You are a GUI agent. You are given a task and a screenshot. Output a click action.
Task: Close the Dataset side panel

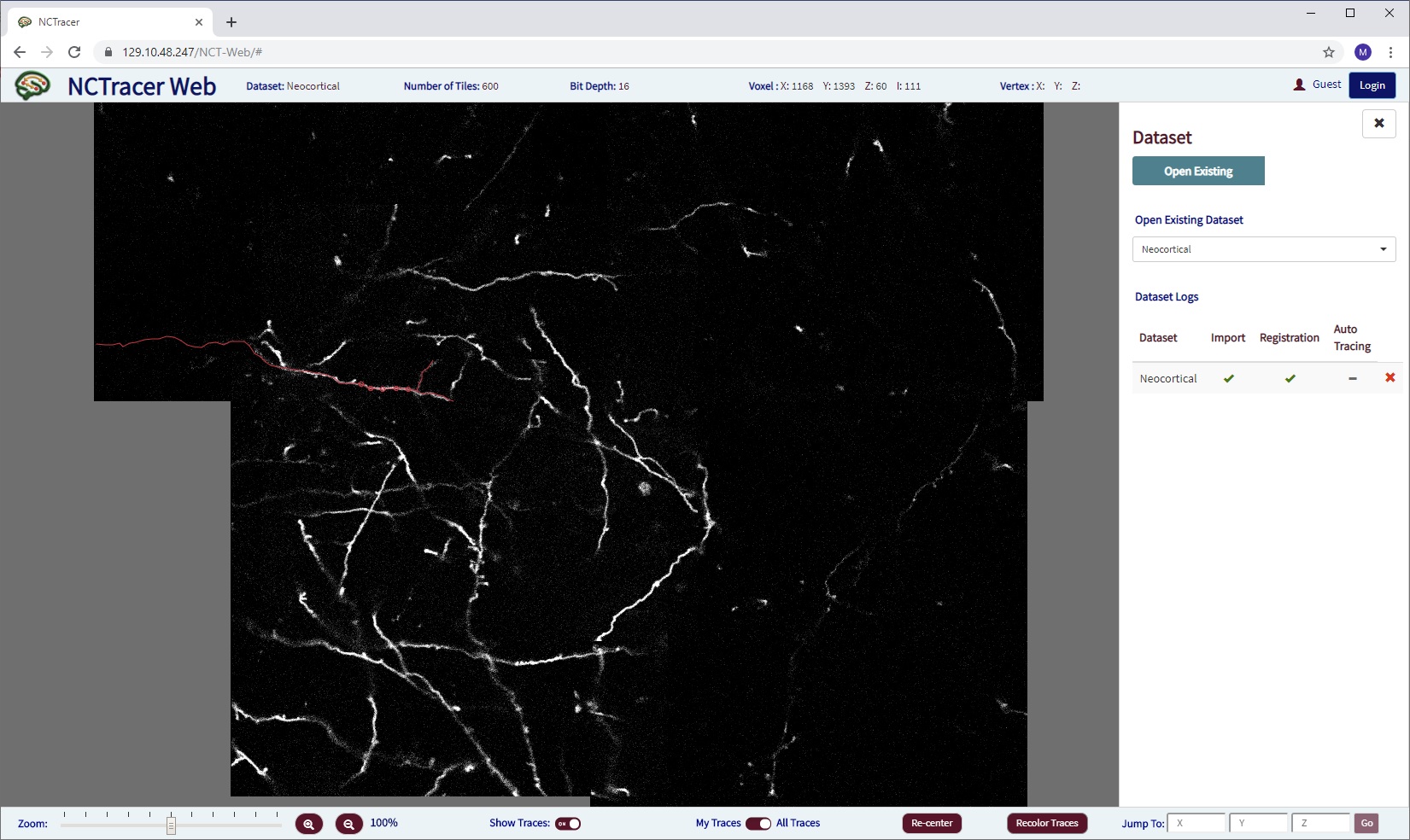click(x=1378, y=124)
